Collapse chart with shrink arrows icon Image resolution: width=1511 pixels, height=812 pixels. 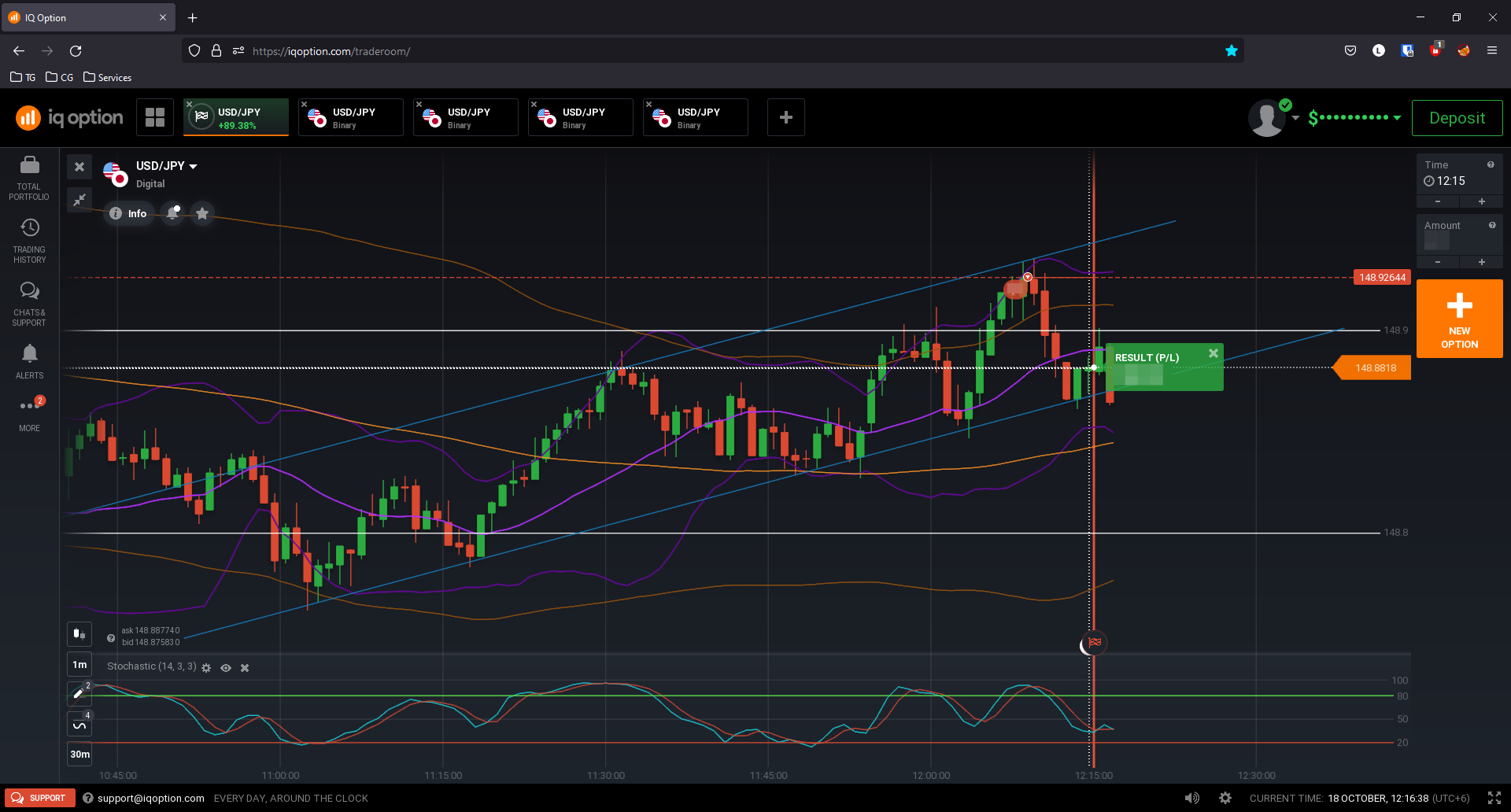click(x=79, y=200)
